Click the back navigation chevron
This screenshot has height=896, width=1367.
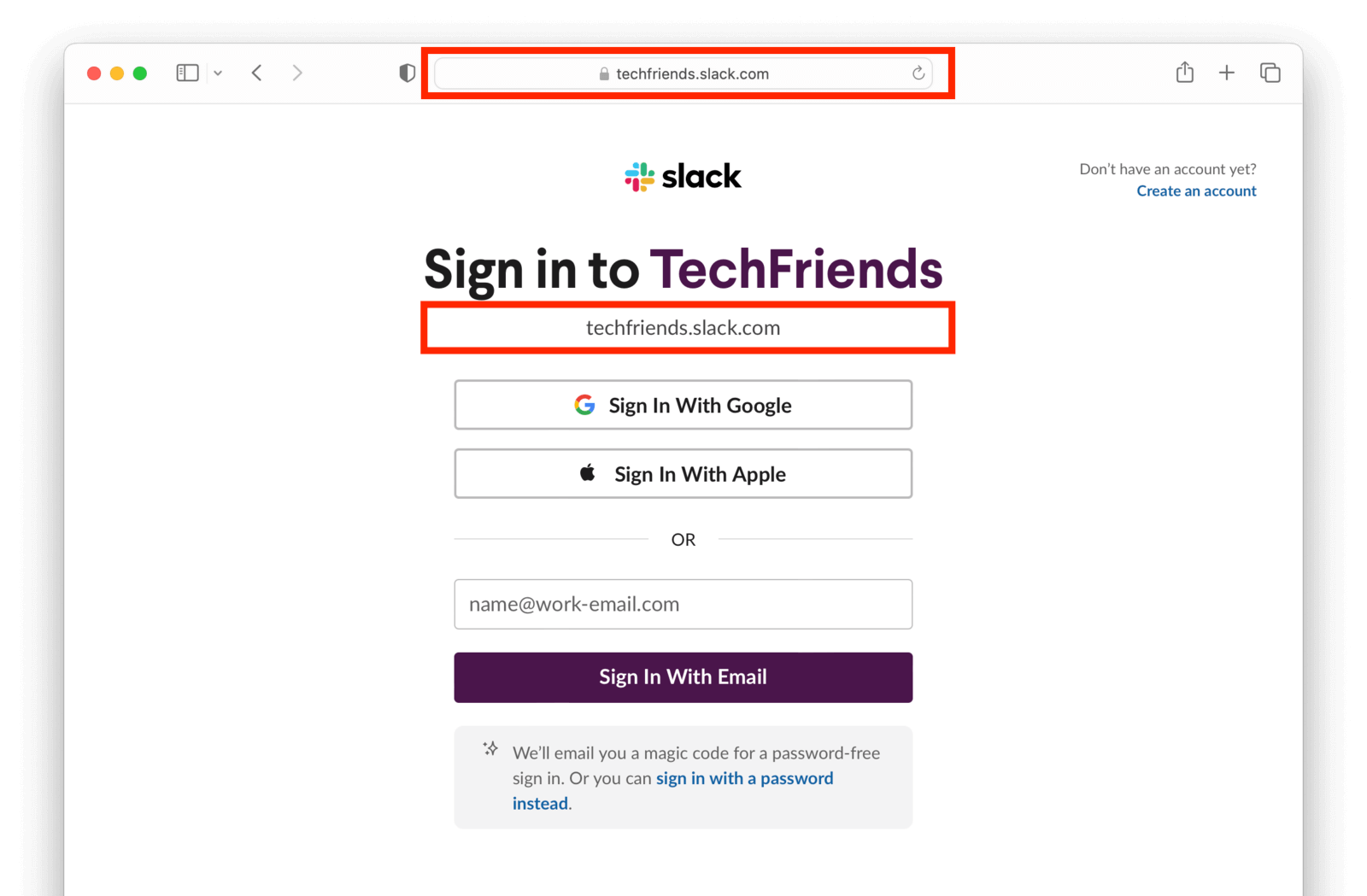coord(256,73)
